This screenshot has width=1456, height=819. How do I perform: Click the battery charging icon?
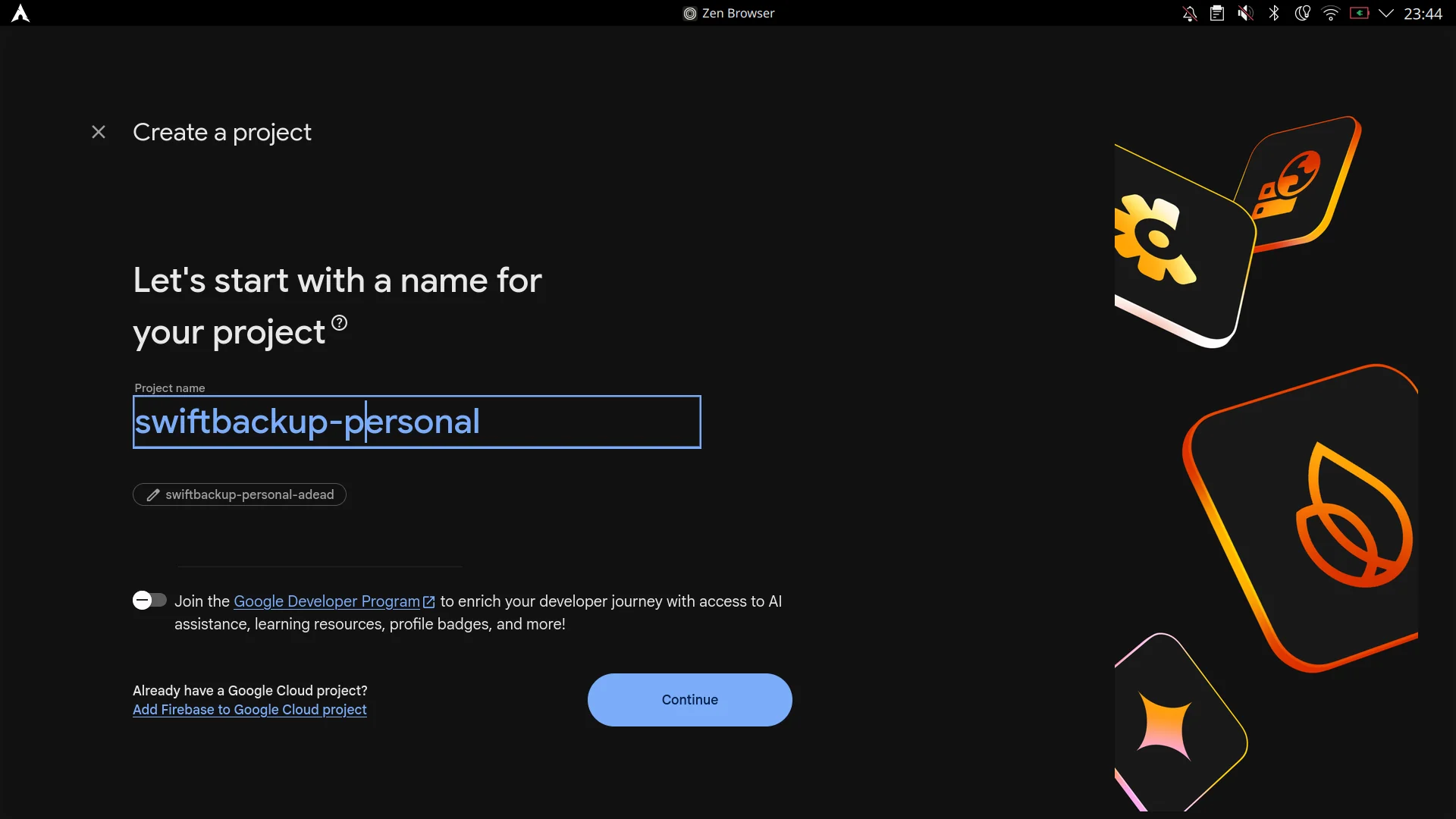(1359, 13)
